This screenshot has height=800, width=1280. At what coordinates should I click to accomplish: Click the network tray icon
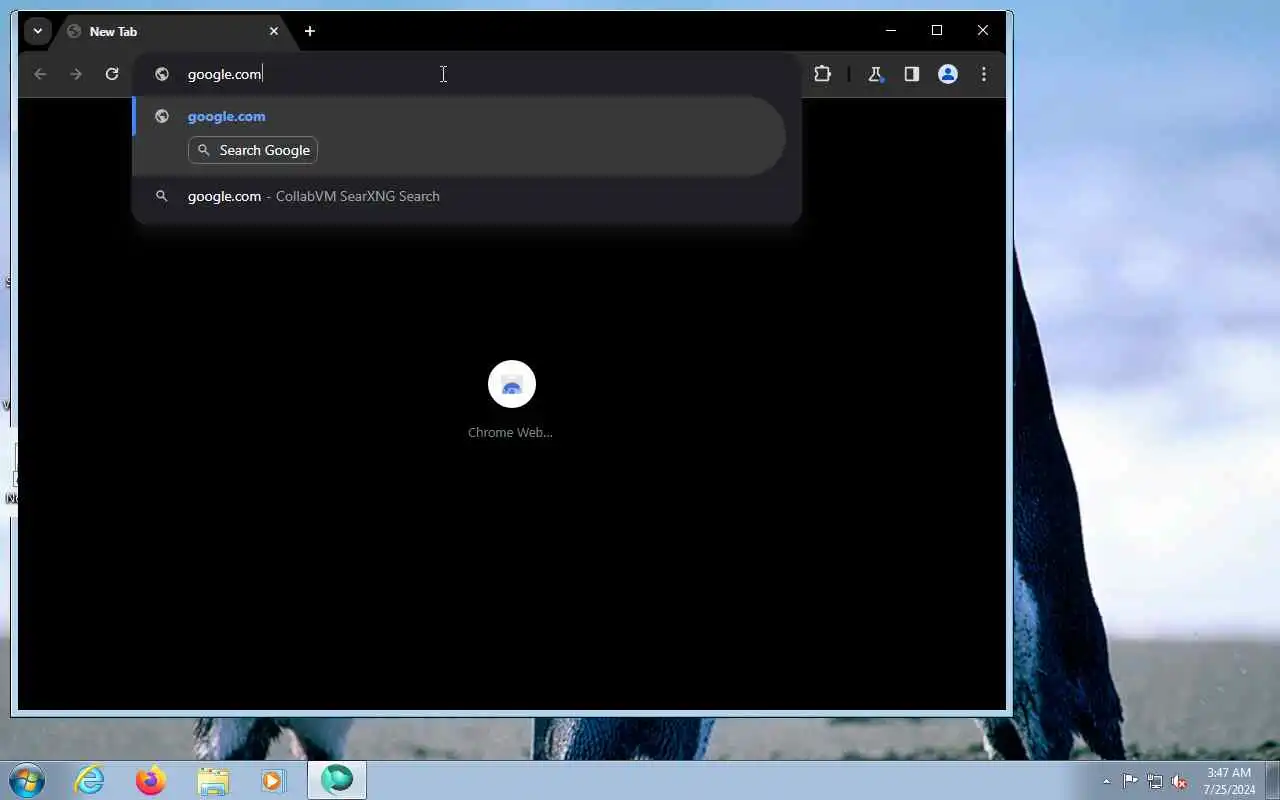pos(1155,781)
